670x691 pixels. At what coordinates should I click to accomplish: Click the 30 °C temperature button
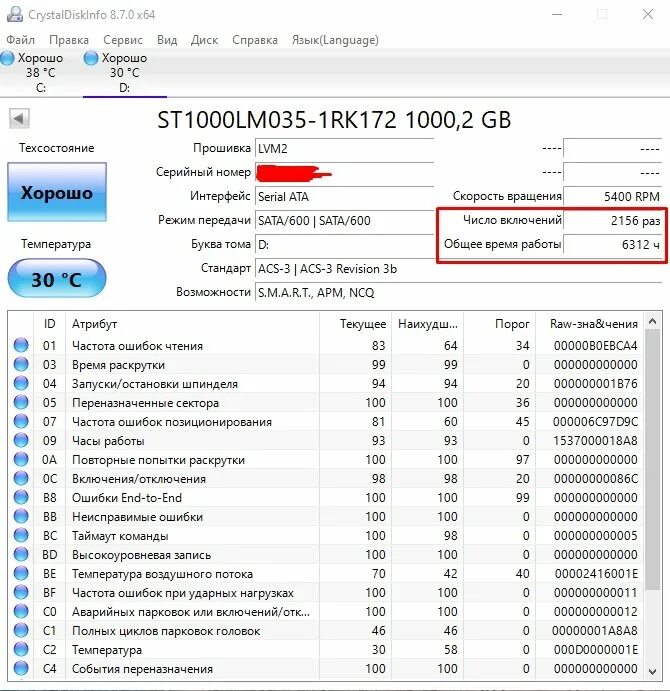coord(57,279)
